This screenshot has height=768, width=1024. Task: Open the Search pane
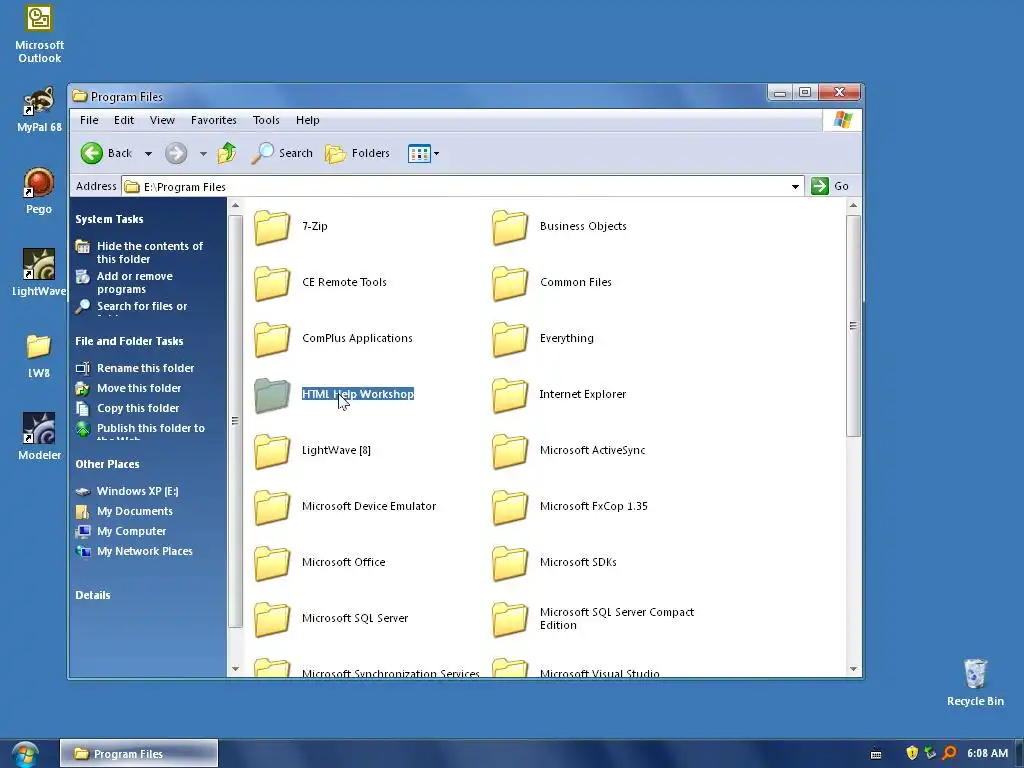(282, 153)
